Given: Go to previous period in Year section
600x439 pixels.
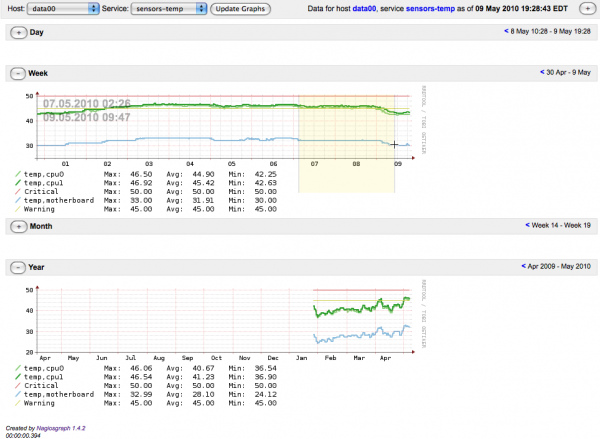Looking at the screenshot, I should pyautogui.click(x=522, y=267).
